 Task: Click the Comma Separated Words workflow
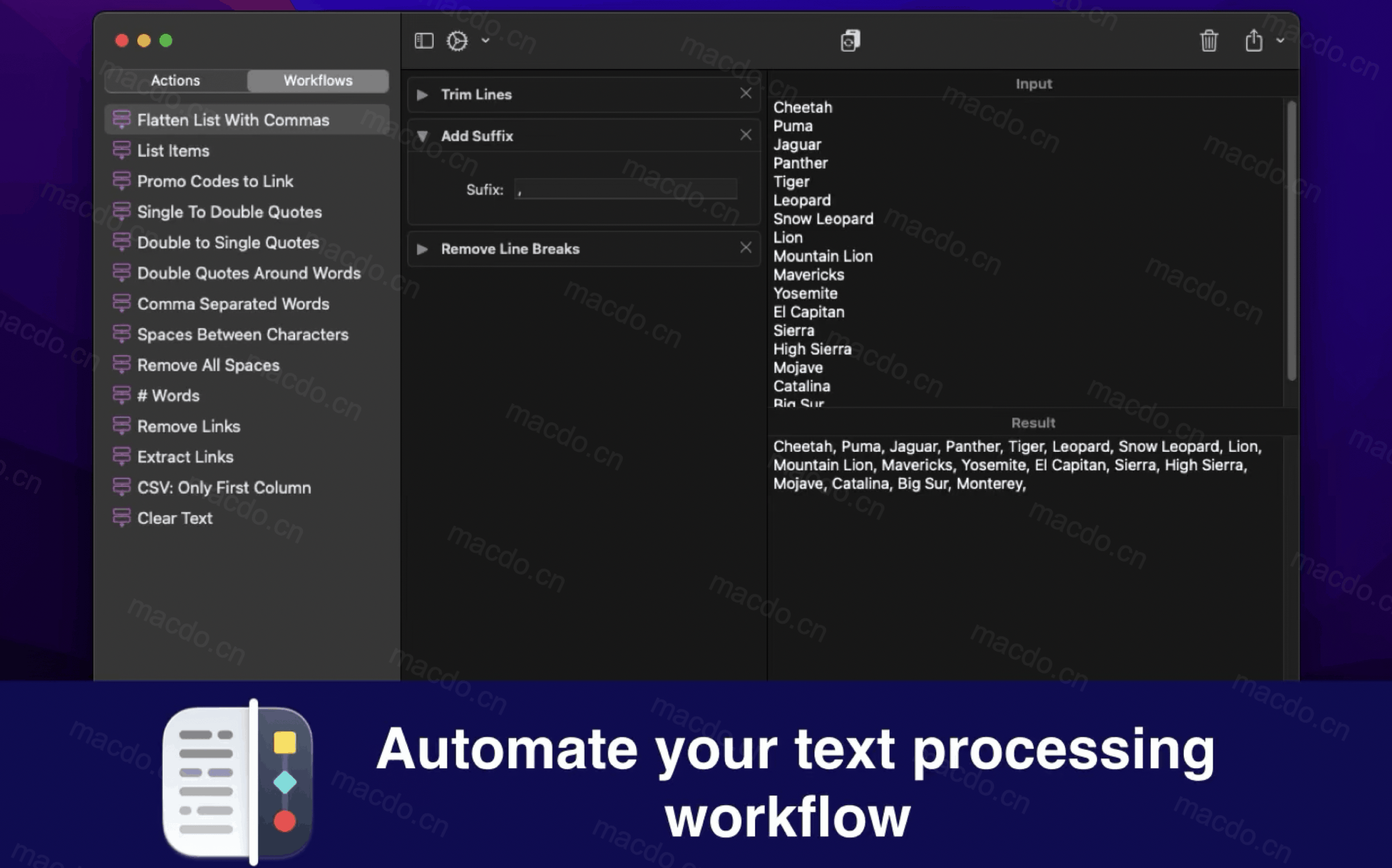click(233, 303)
